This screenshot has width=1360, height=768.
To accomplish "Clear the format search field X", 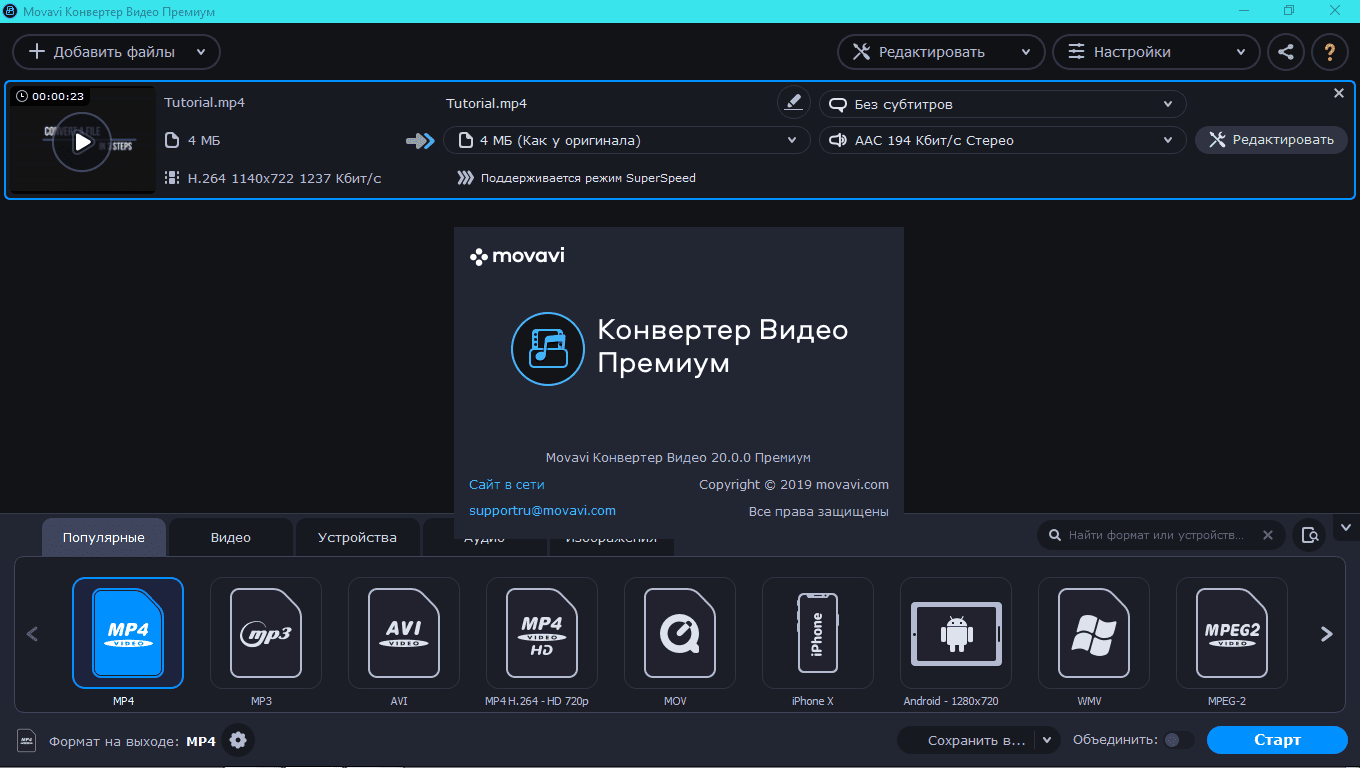I will [1268, 535].
